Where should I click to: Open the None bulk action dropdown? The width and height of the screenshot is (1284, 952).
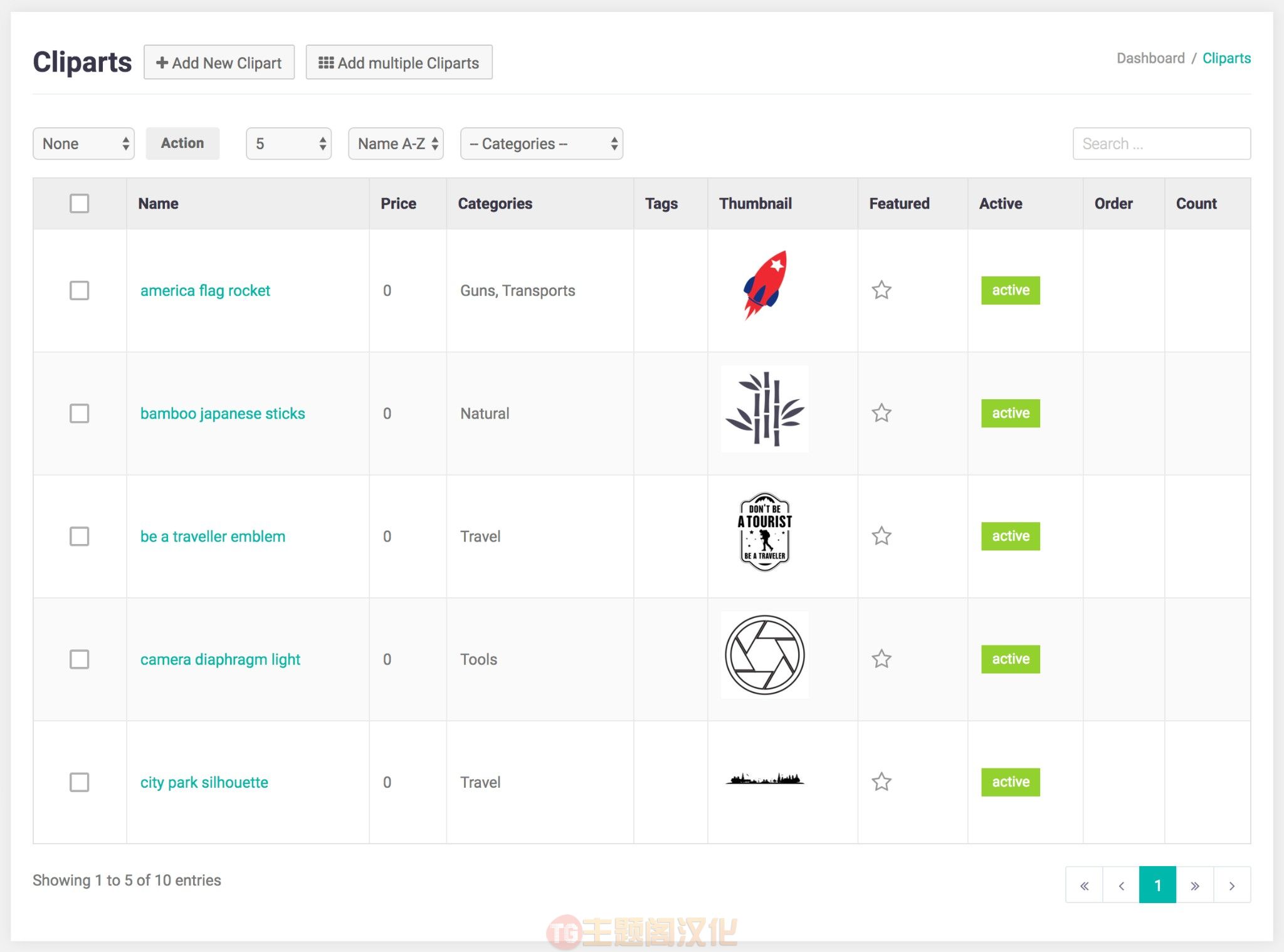point(83,144)
